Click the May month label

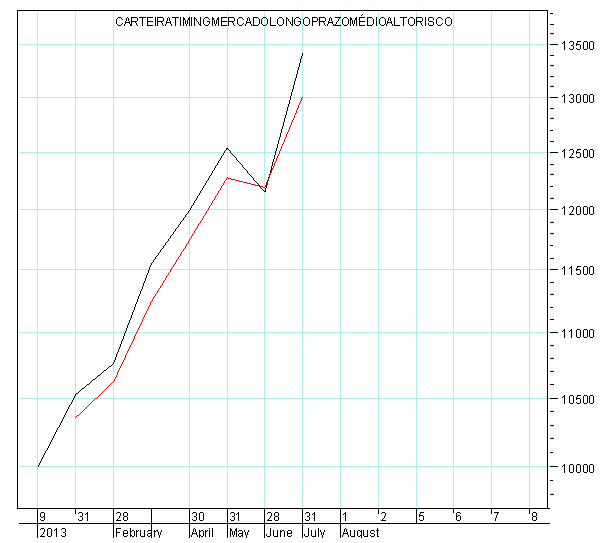coord(239,533)
